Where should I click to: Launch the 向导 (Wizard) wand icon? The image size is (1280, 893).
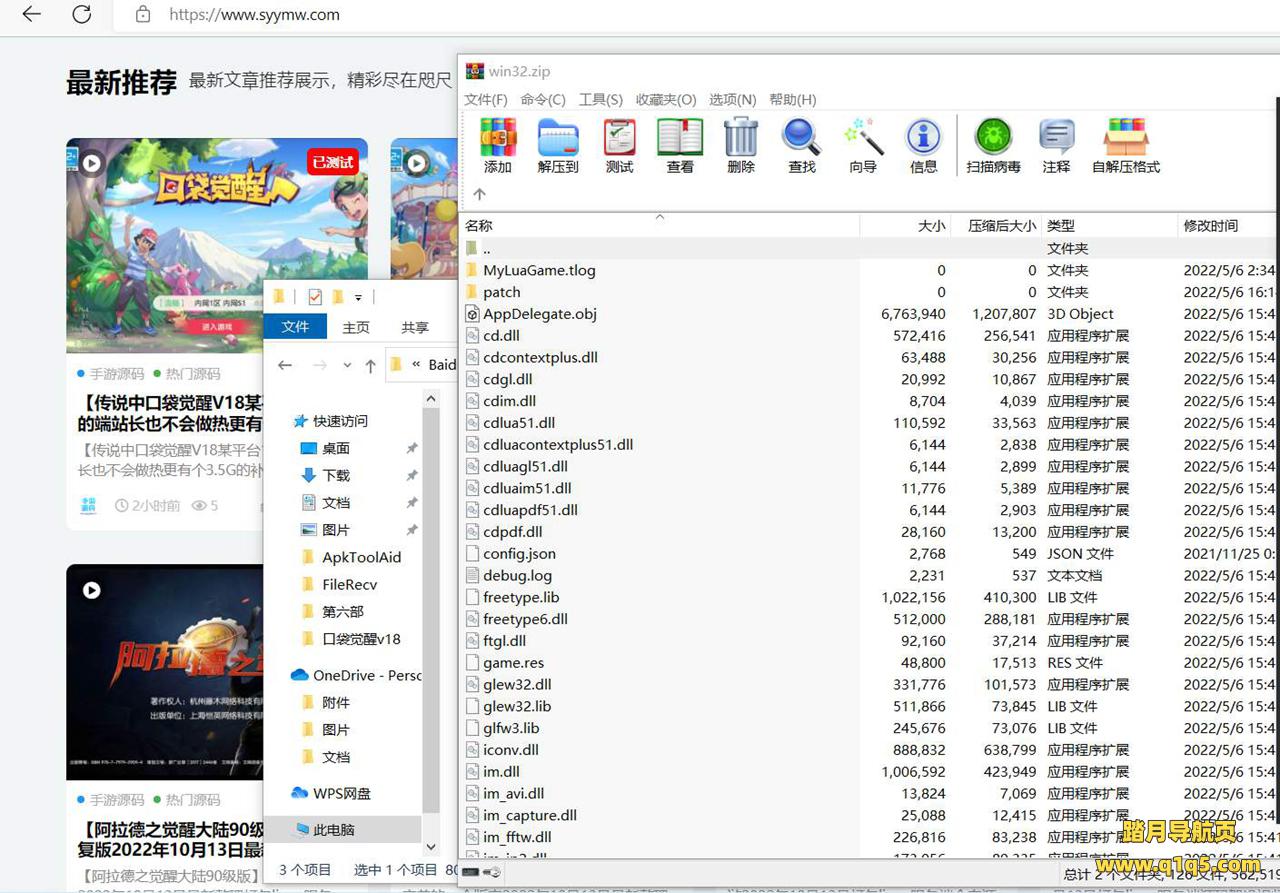863,145
